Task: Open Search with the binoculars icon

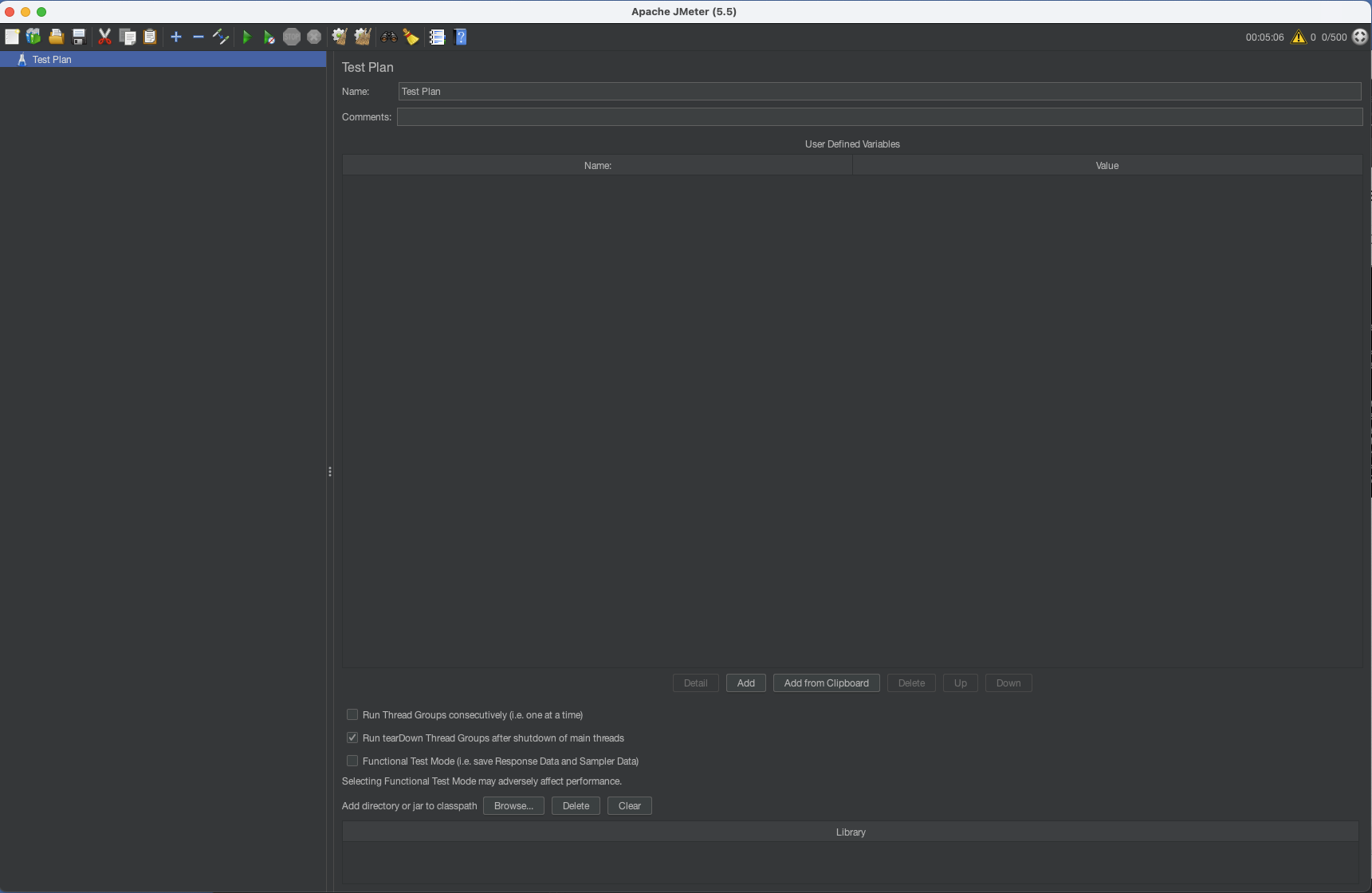Action: click(389, 37)
